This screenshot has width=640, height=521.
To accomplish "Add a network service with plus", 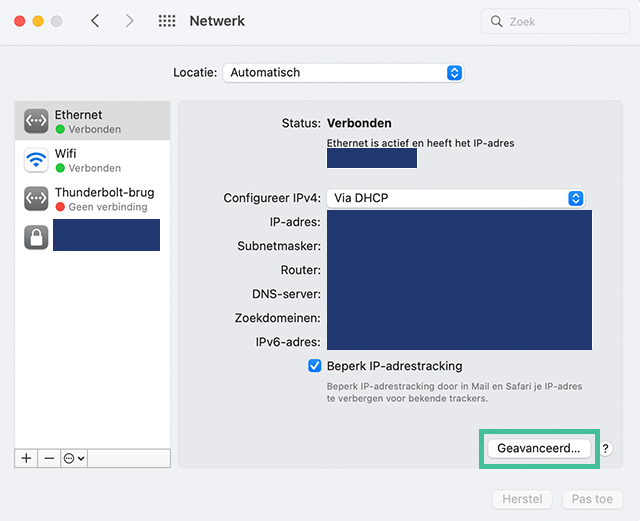I will coord(26,459).
